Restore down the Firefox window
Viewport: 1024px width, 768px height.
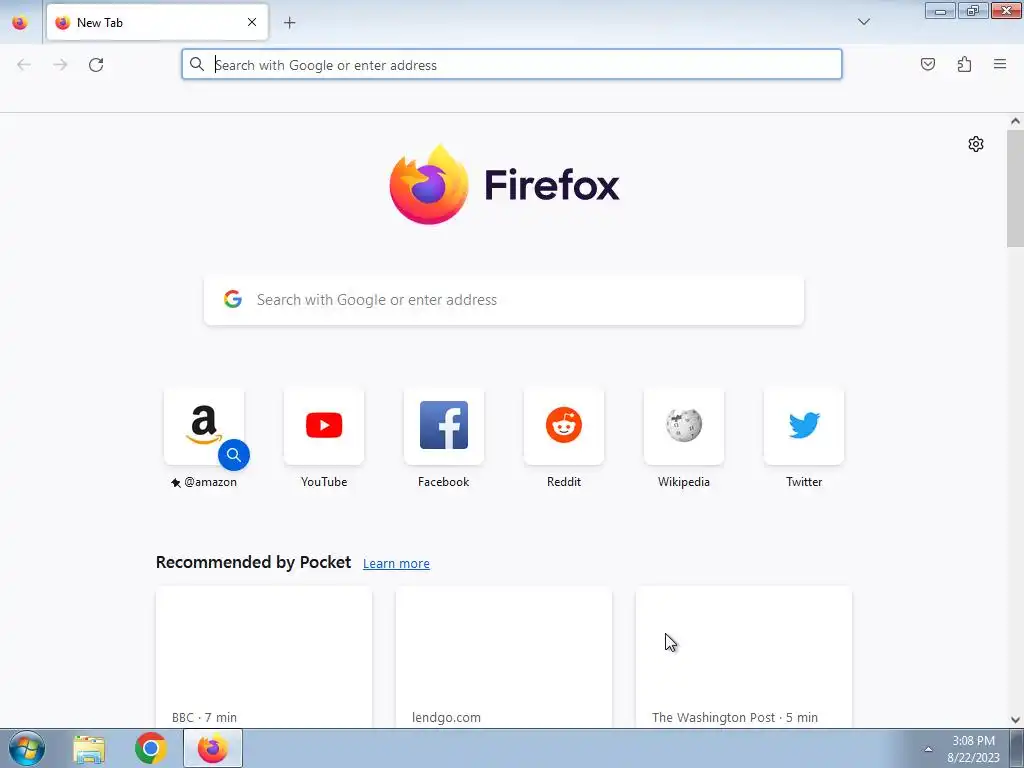click(973, 10)
